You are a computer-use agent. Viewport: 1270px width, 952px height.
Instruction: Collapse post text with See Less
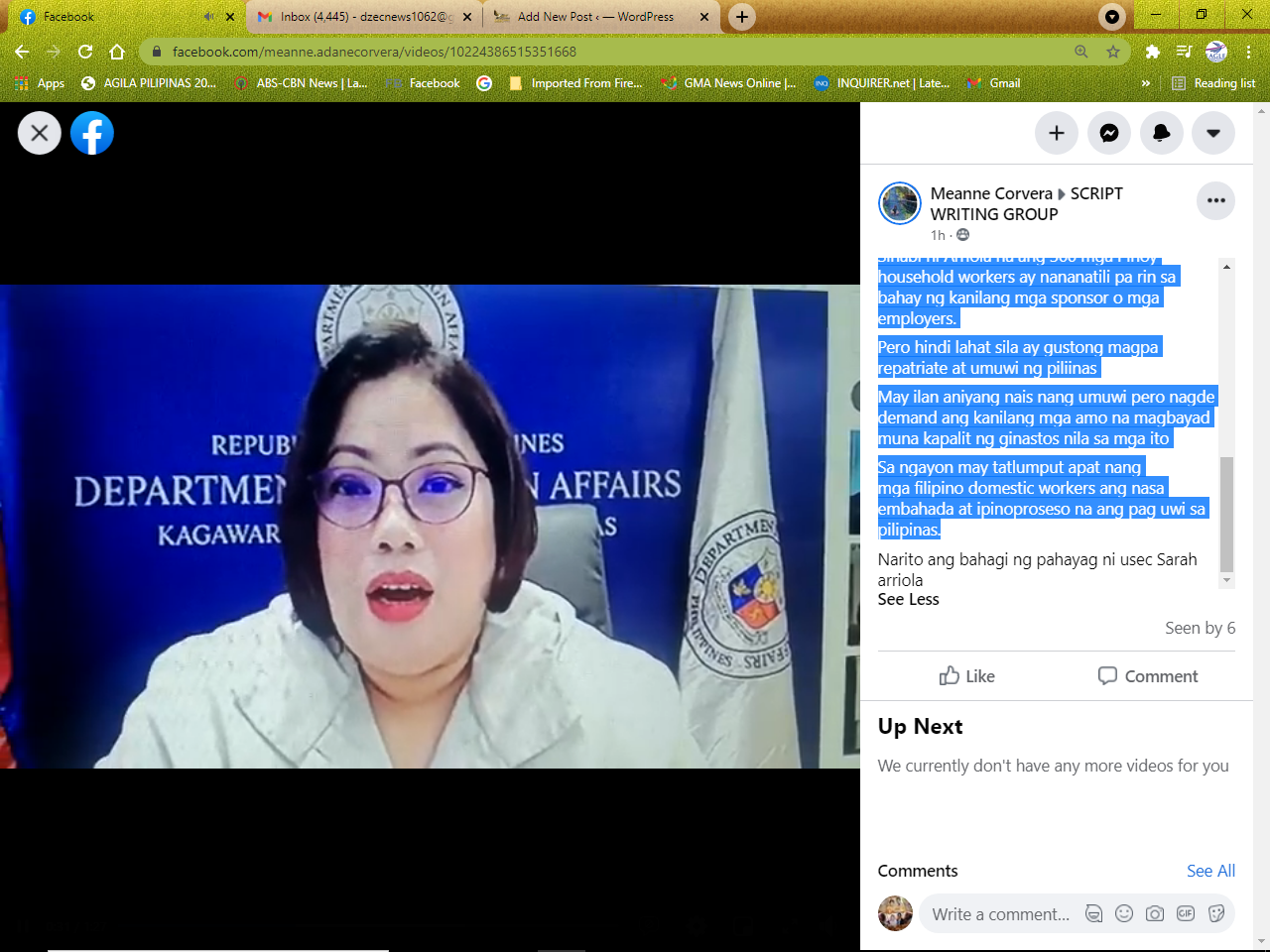point(908,599)
